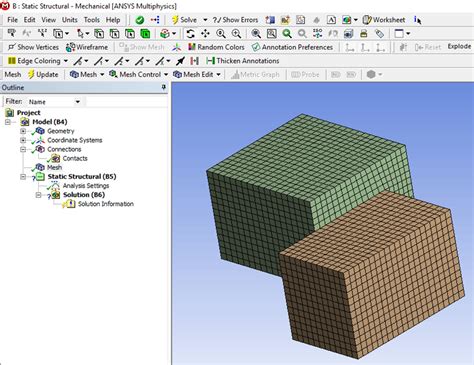Toggle Show Vertices

33,47
